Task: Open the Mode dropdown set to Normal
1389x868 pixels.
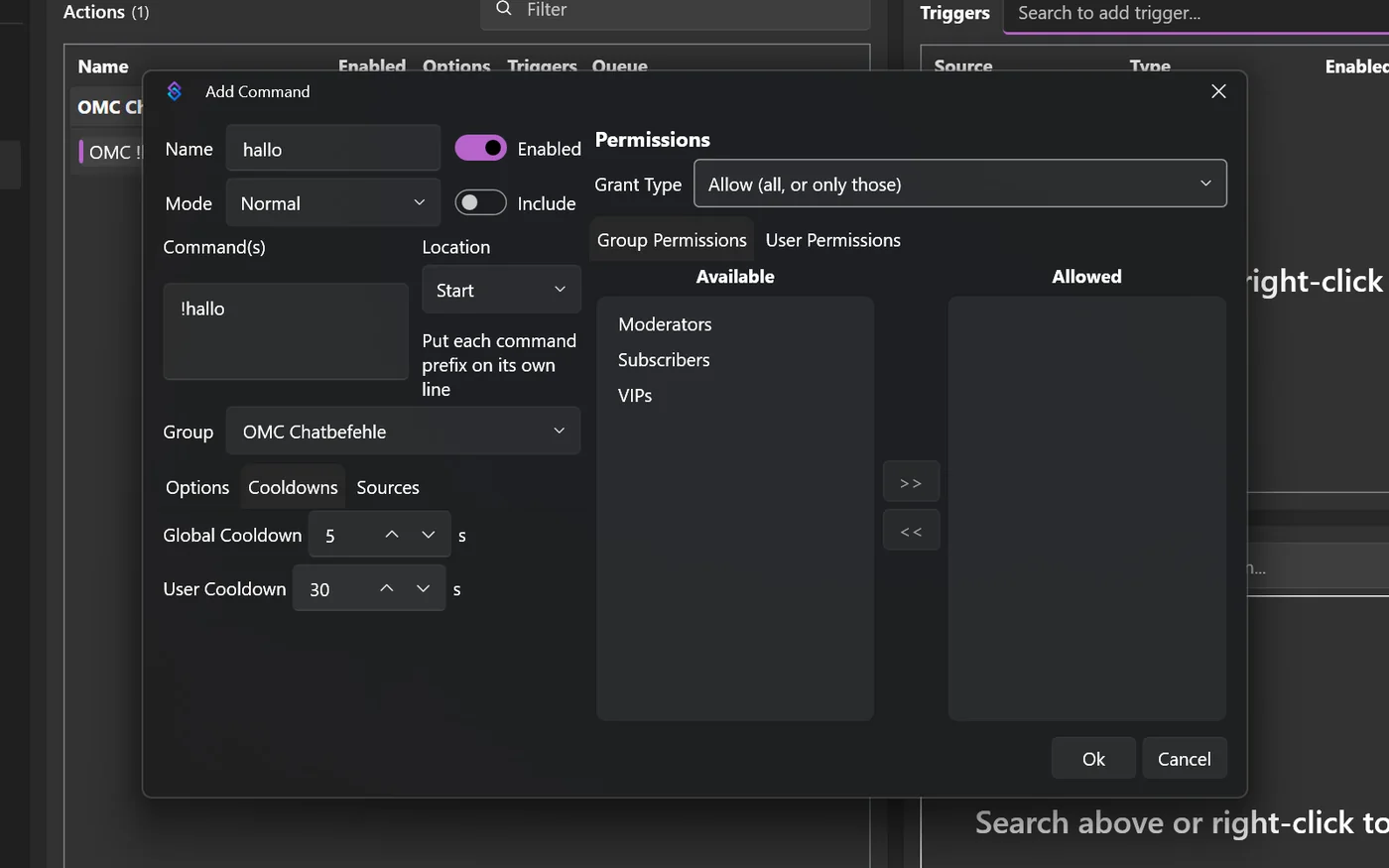Action: point(333,203)
